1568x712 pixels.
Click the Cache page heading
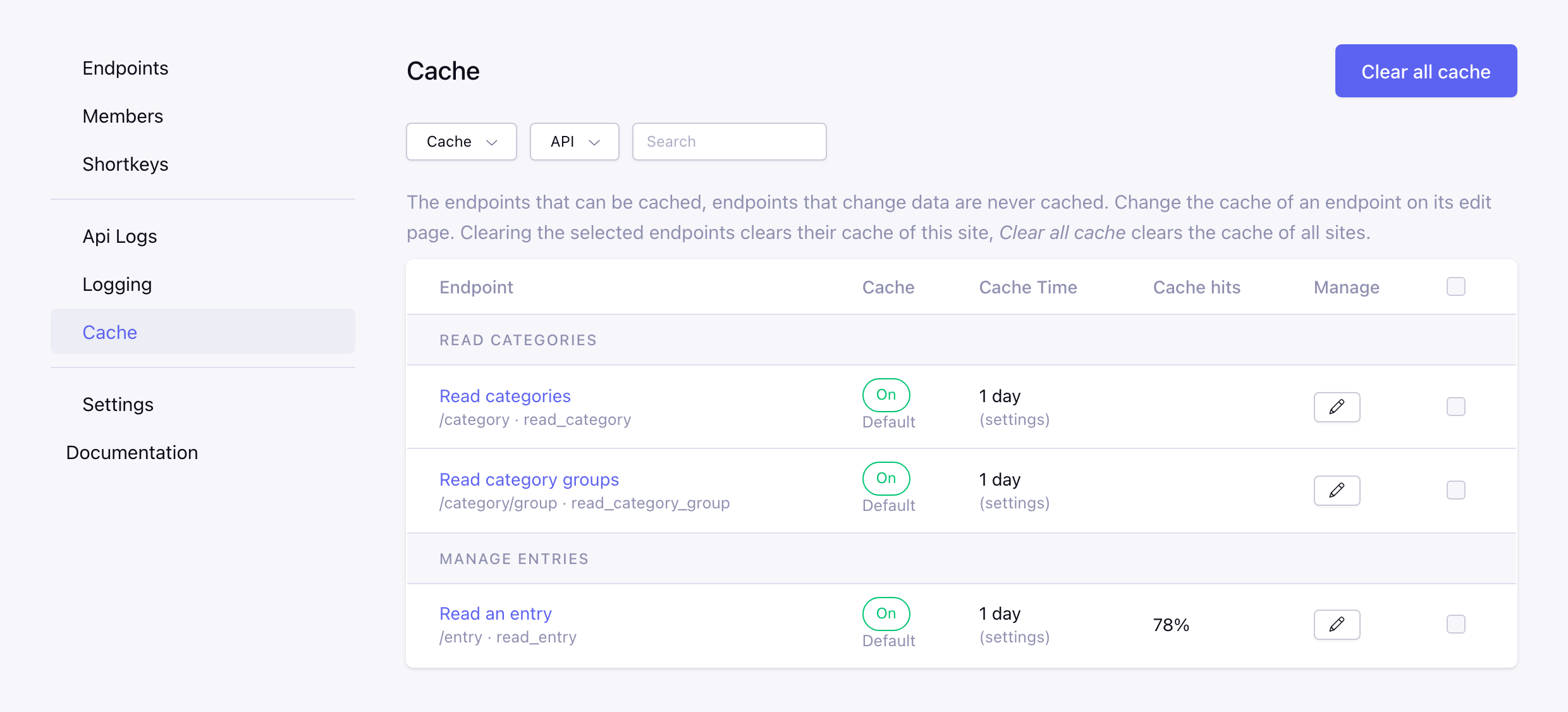pyautogui.click(x=443, y=71)
